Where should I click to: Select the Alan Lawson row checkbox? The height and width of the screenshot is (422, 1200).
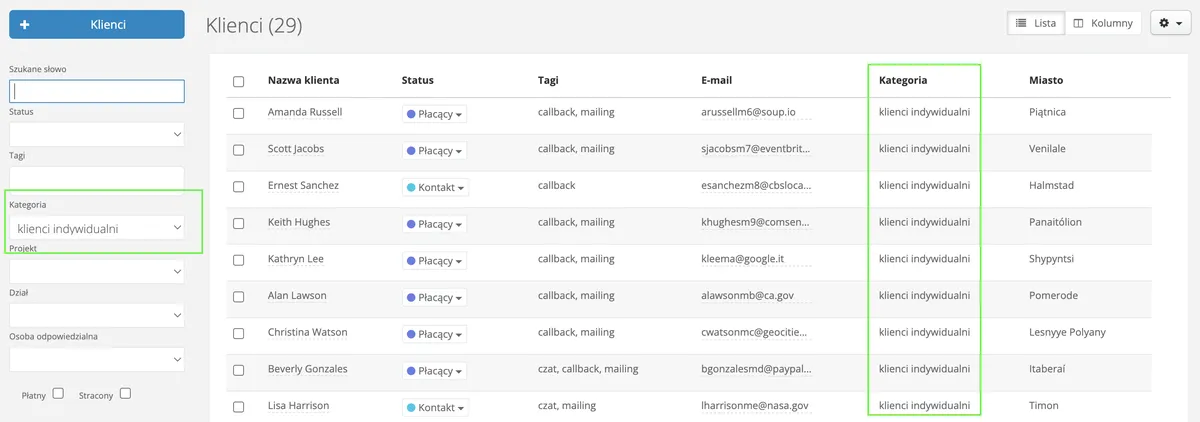(x=238, y=297)
